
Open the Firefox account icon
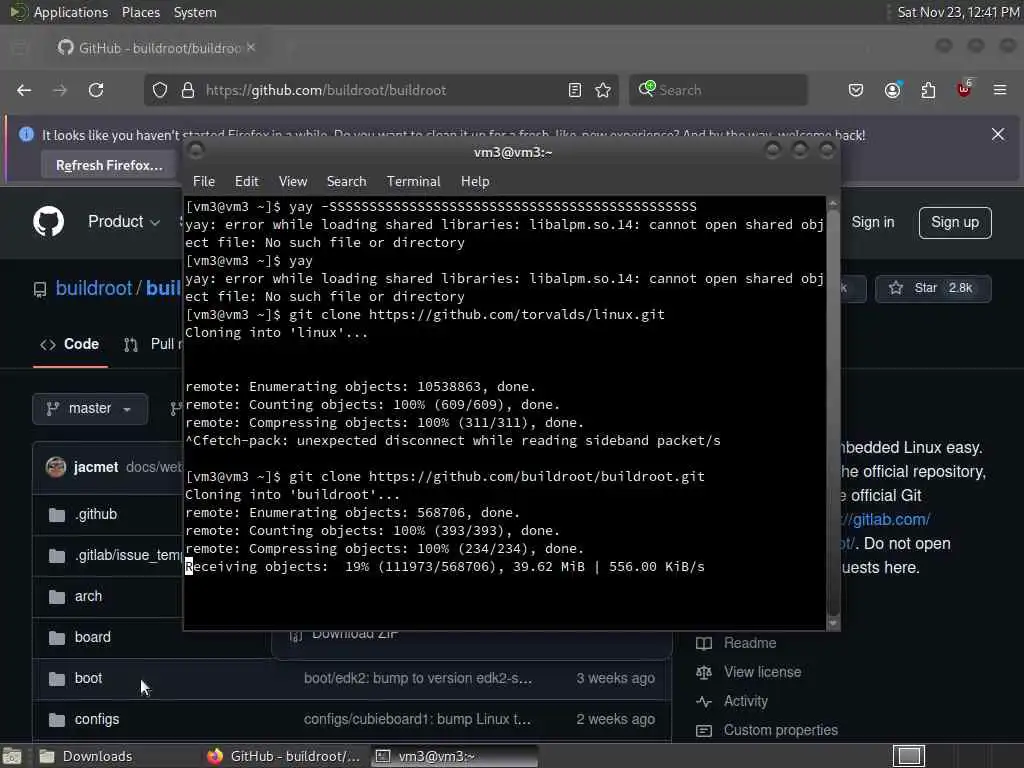tap(892, 90)
